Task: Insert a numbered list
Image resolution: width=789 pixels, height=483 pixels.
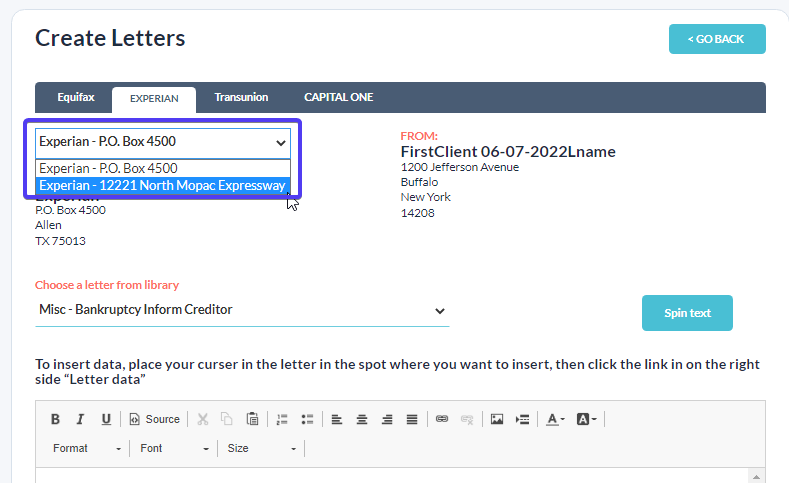Action: tap(282, 419)
